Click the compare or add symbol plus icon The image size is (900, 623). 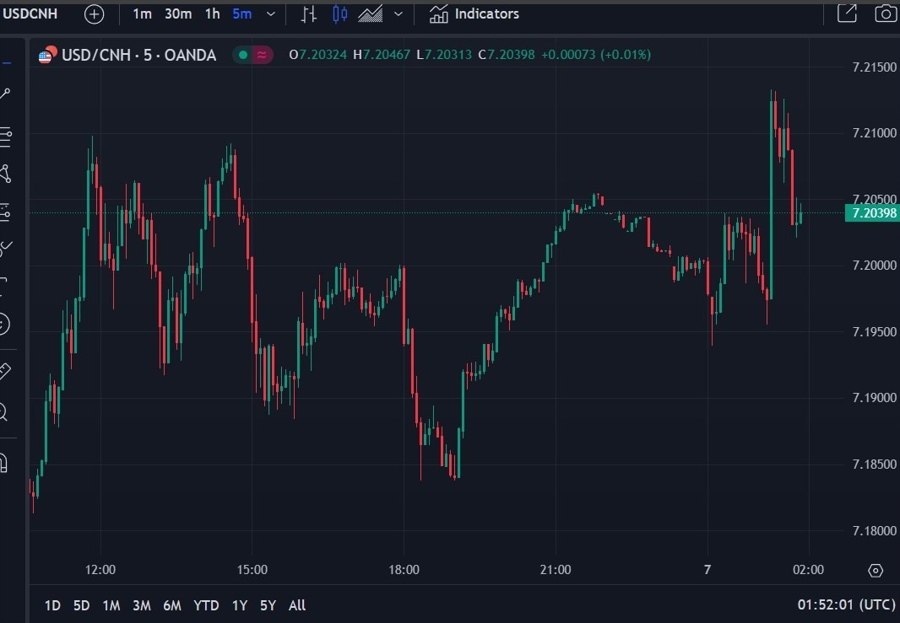point(94,14)
